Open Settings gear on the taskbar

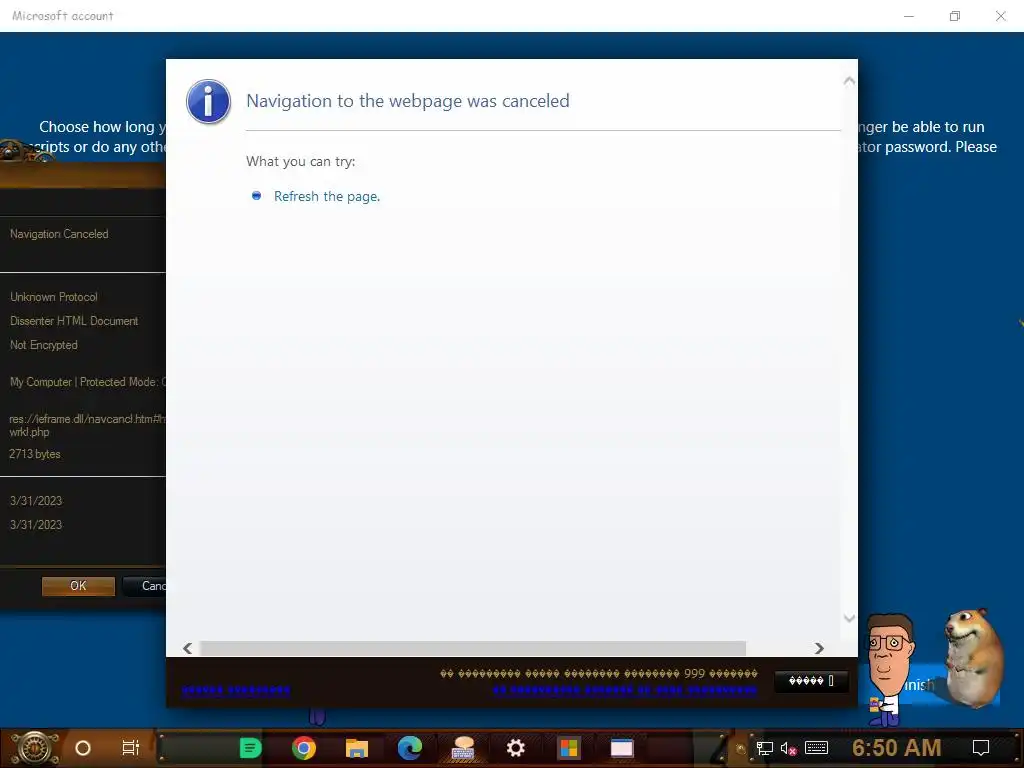(x=516, y=748)
